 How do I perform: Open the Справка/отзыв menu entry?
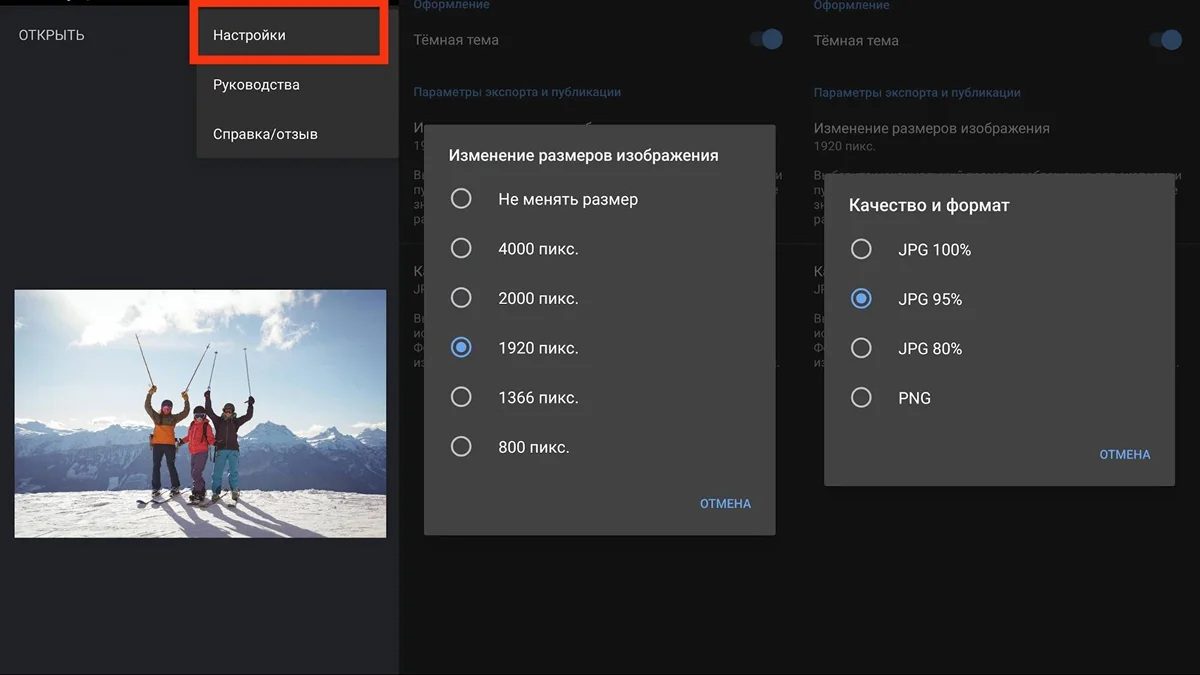[x=265, y=134]
